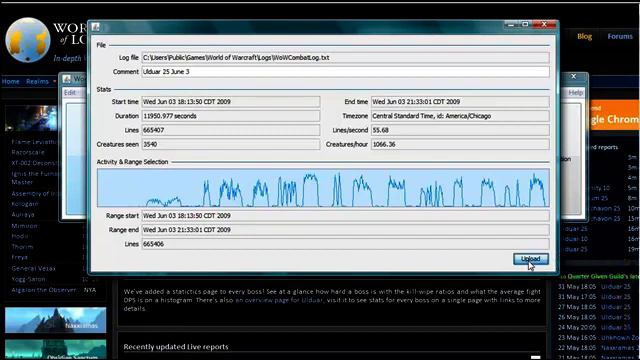The height and width of the screenshot is (360, 640).
Task: Open the Ulduar banner image in sidebar
Action: click(31, 118)
